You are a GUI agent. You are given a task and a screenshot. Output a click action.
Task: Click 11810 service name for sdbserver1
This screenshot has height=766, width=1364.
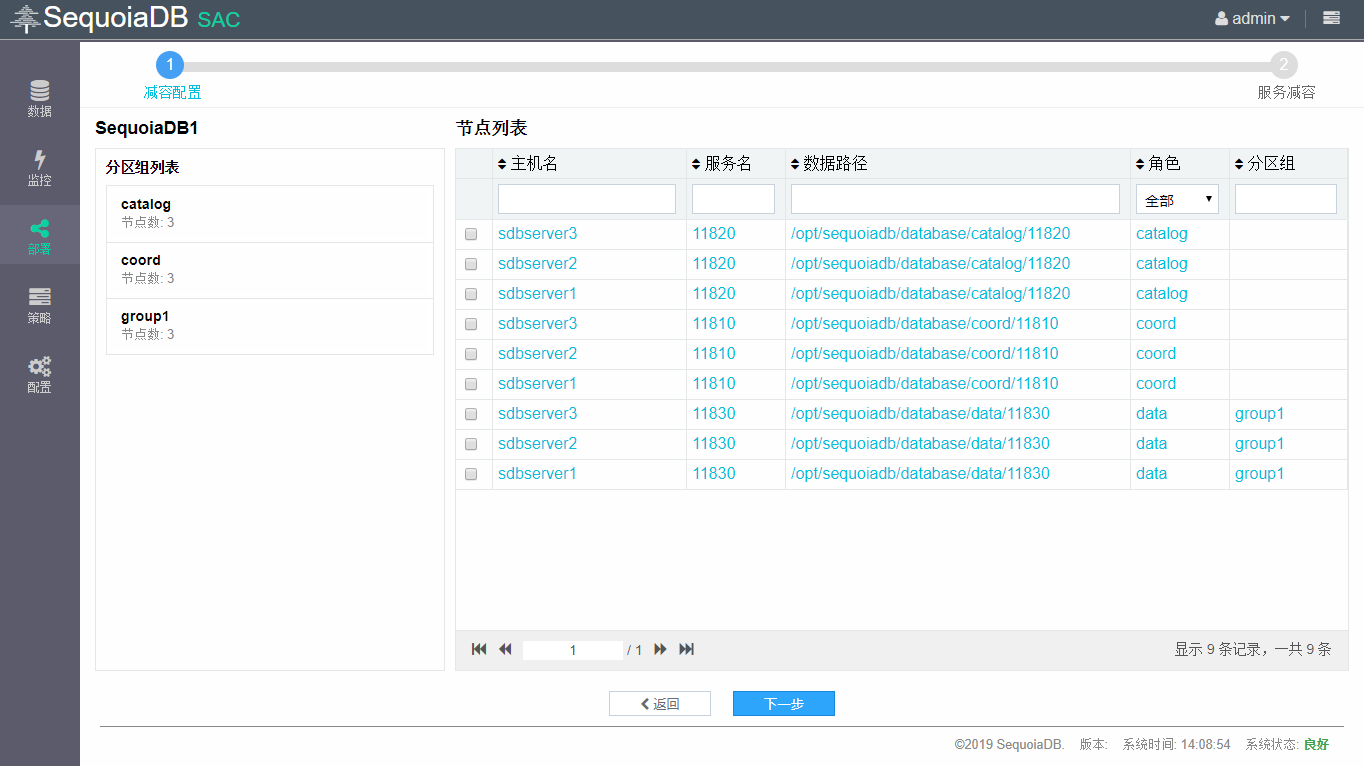(x=714, y=384)
